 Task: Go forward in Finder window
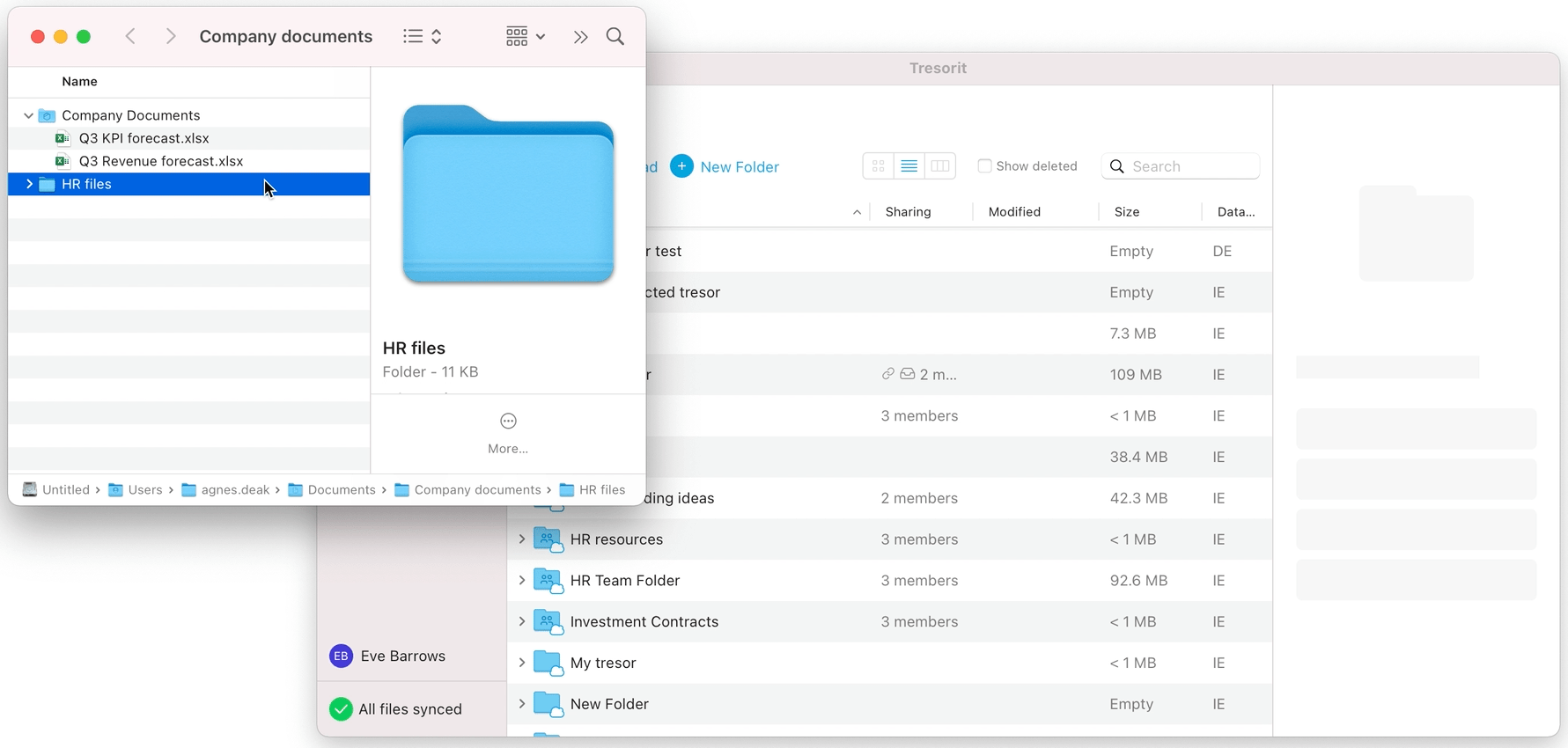tap(171, 36)
